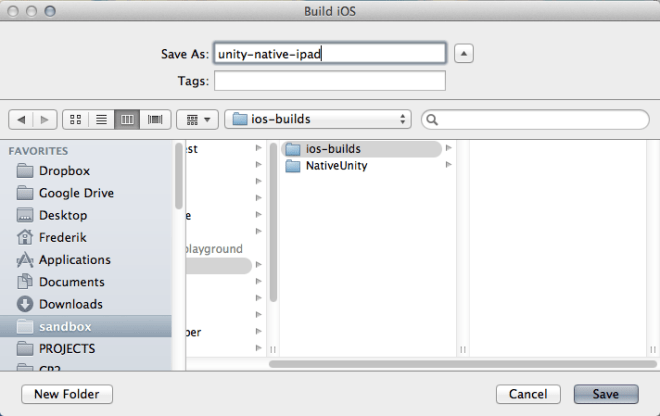
Task: Expand the row ending in 'per'
Action: tap(258, 331)
